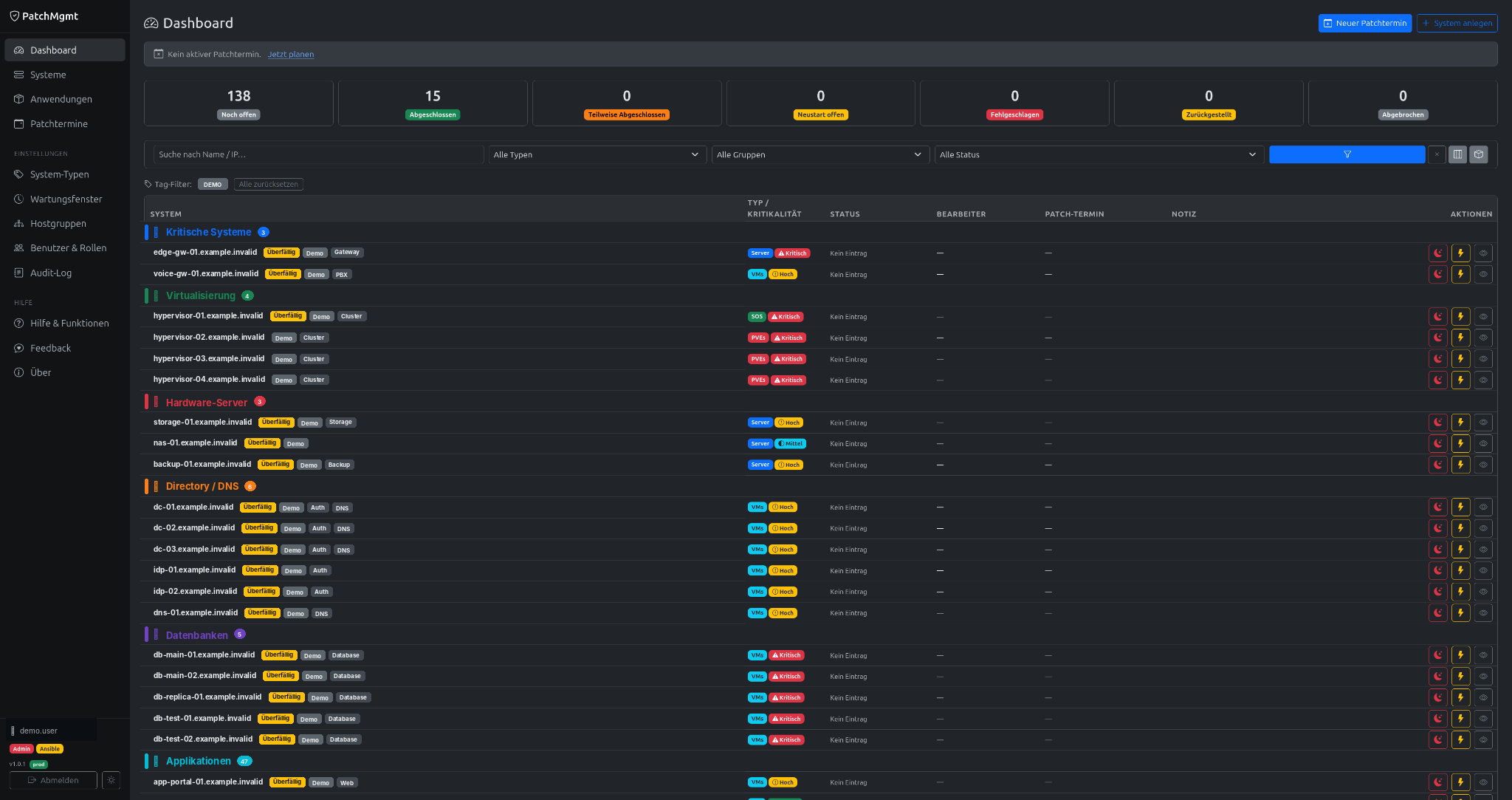Collapse the Directory / DNS group

202,486
